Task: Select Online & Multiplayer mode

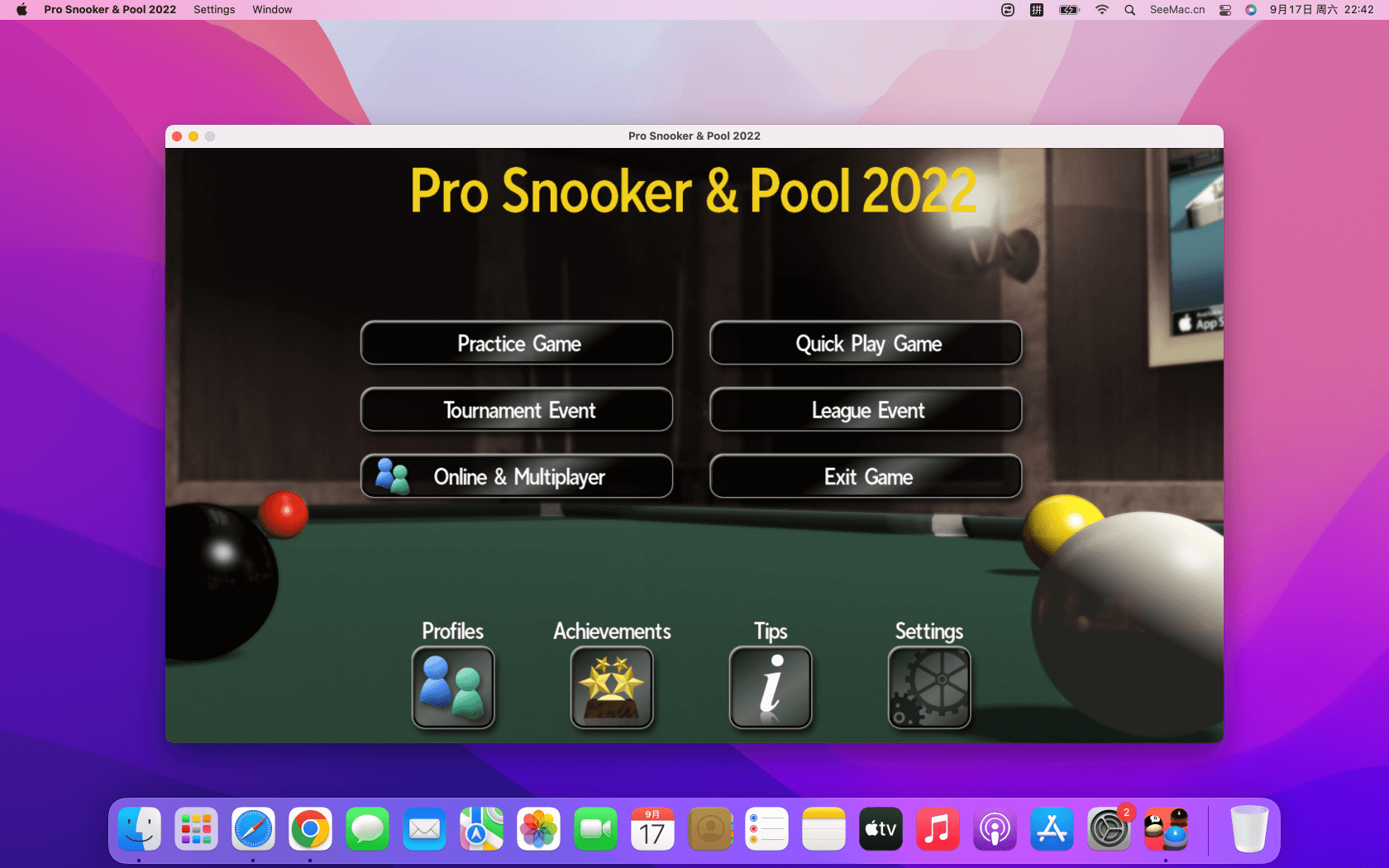Action: pyautogui.click(x=517, y=477)
